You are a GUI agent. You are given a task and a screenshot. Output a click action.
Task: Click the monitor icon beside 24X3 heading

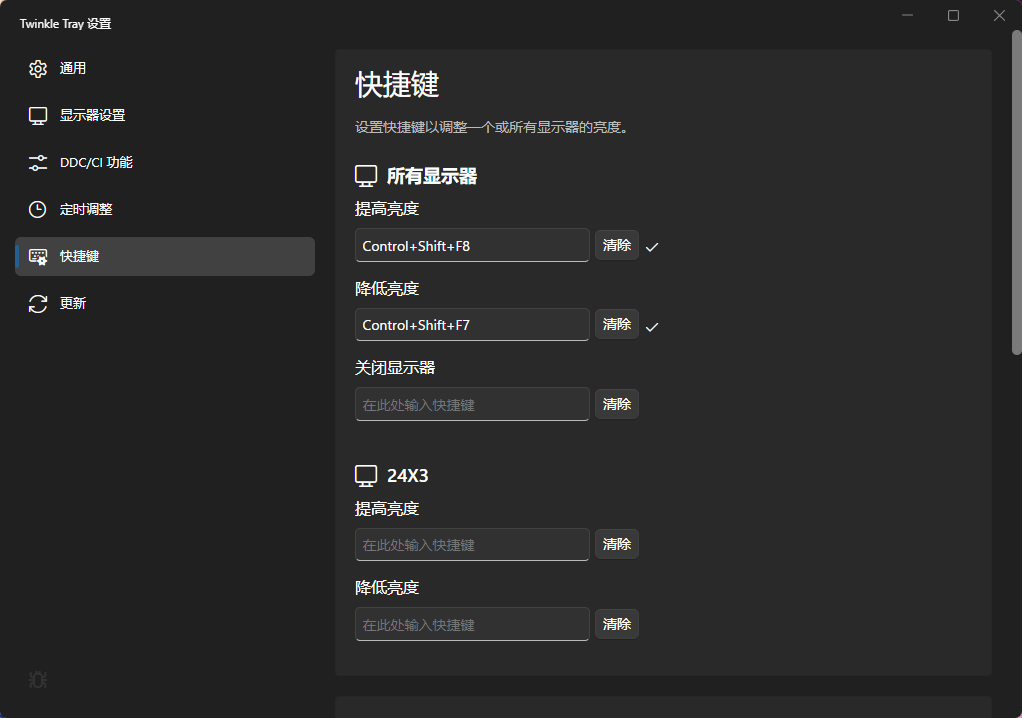point(366,475)
